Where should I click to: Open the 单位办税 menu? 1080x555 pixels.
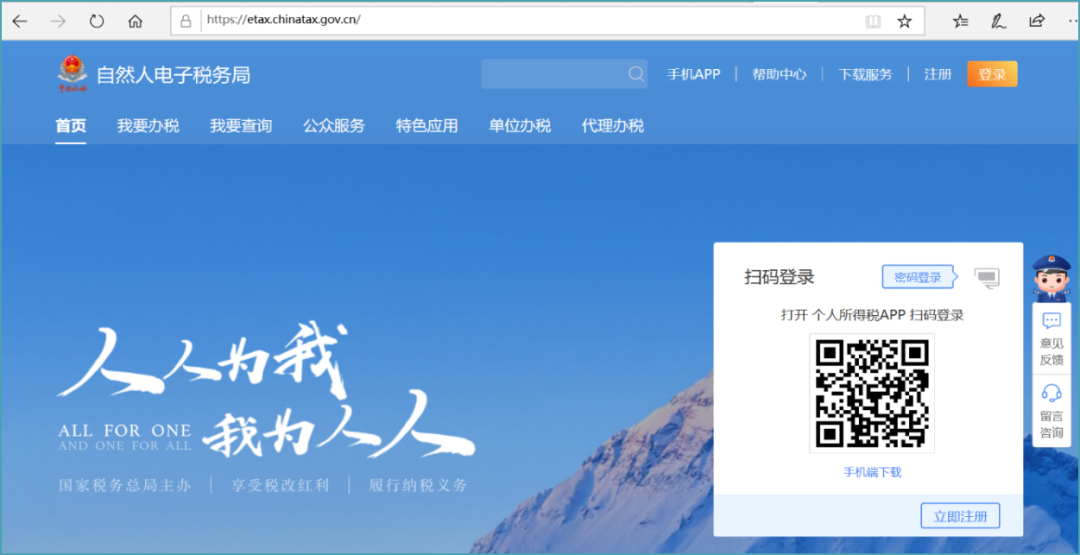(x=520, y=126)
